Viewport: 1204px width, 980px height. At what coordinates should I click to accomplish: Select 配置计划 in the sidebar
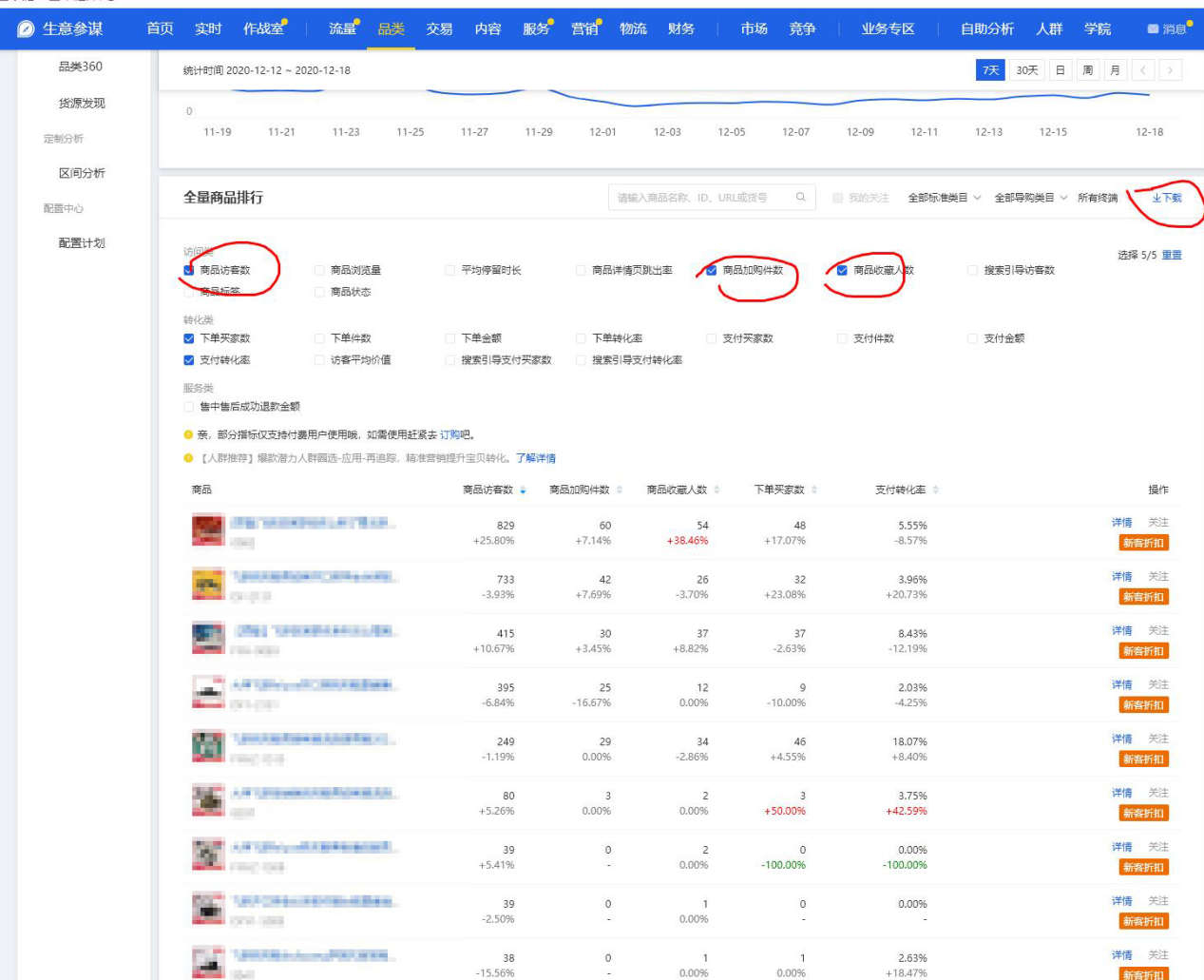pyautogui.click(x=82, y=243)
